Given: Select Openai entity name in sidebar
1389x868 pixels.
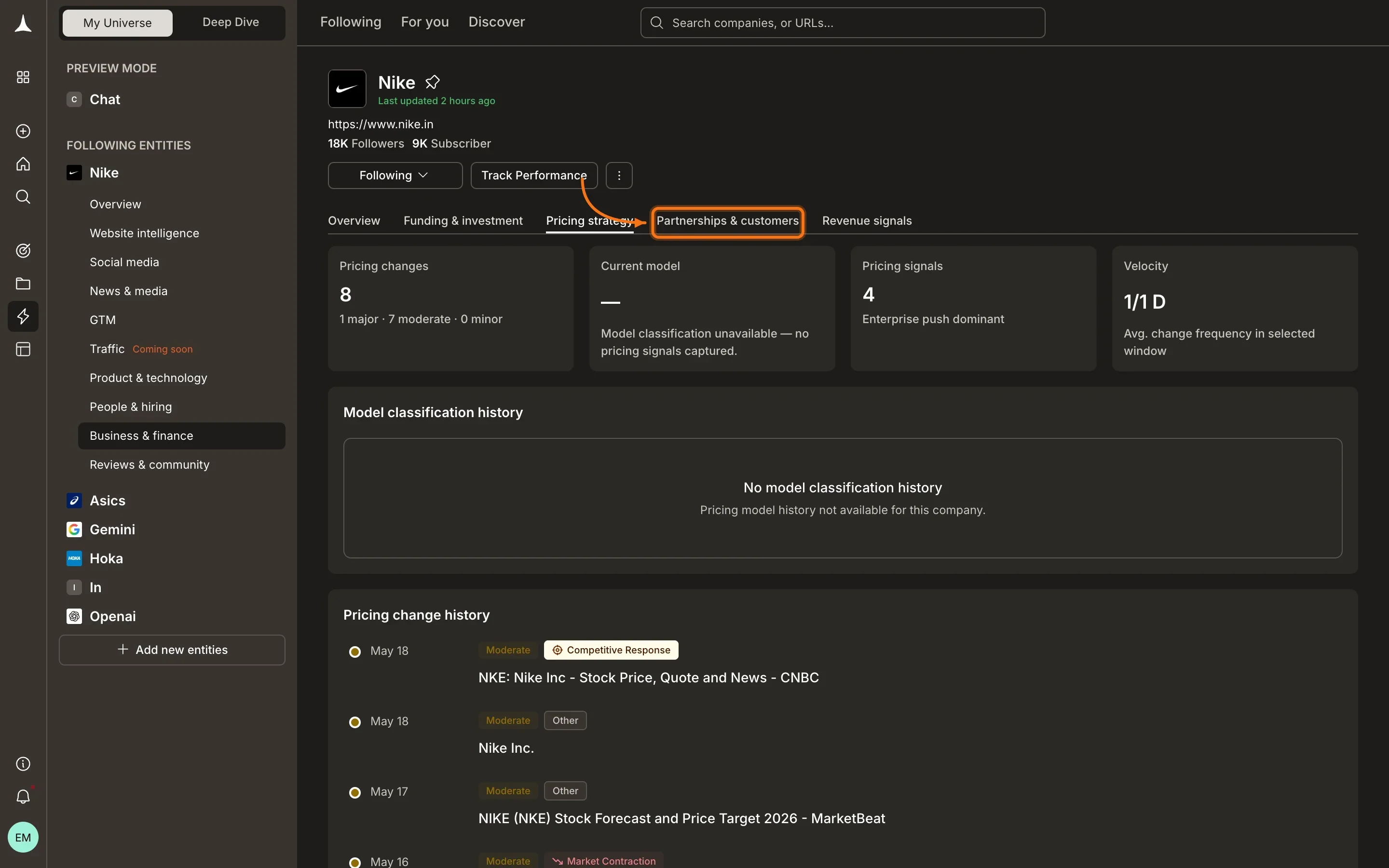Looking at the screenshot, I should click(112, 616).
